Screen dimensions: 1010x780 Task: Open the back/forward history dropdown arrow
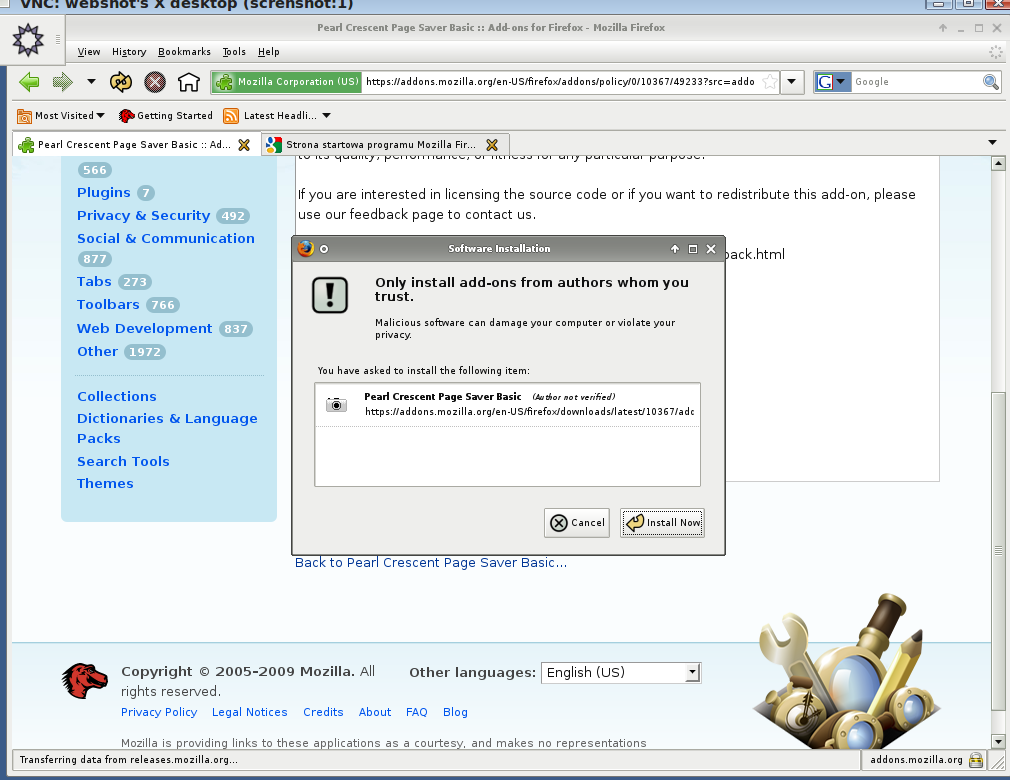[91, 82]
